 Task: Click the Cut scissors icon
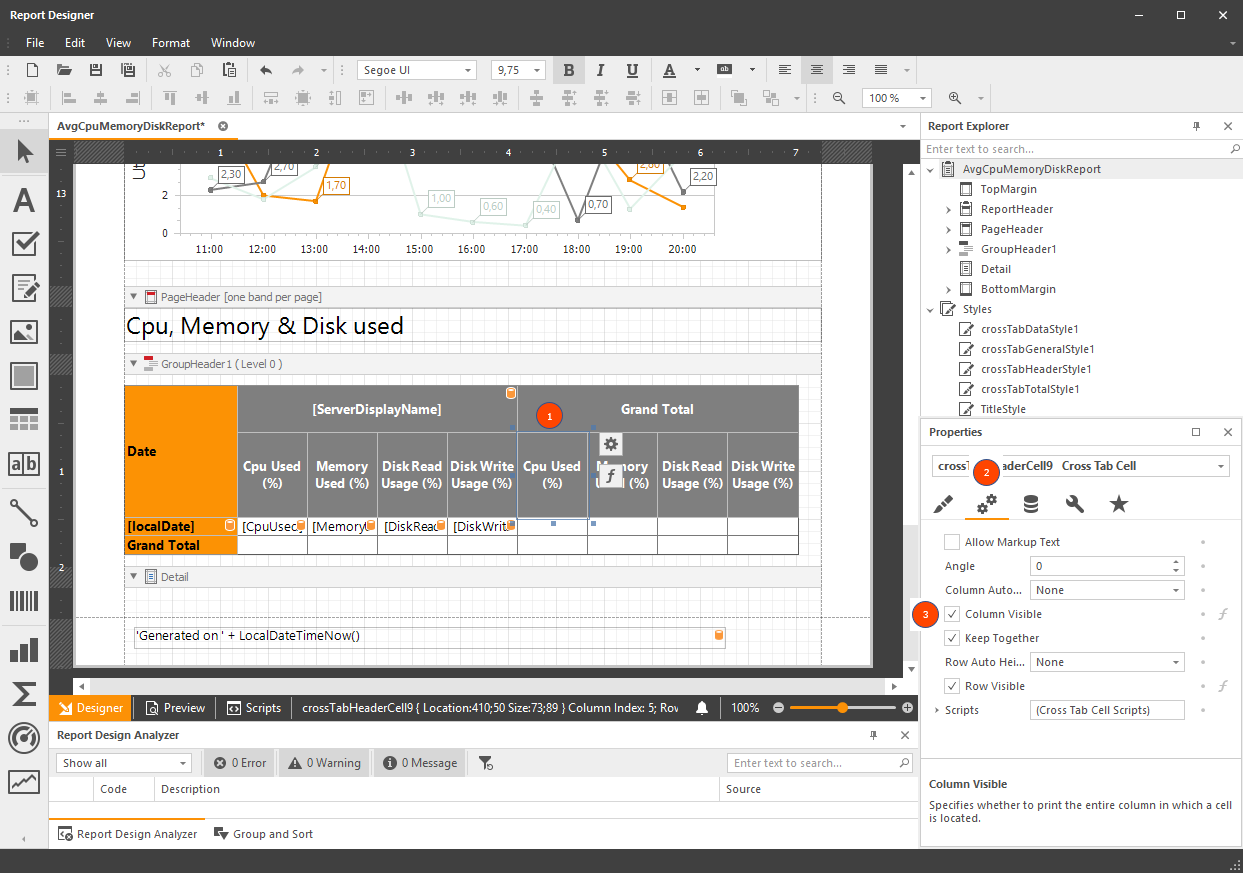tap(165, 70)
